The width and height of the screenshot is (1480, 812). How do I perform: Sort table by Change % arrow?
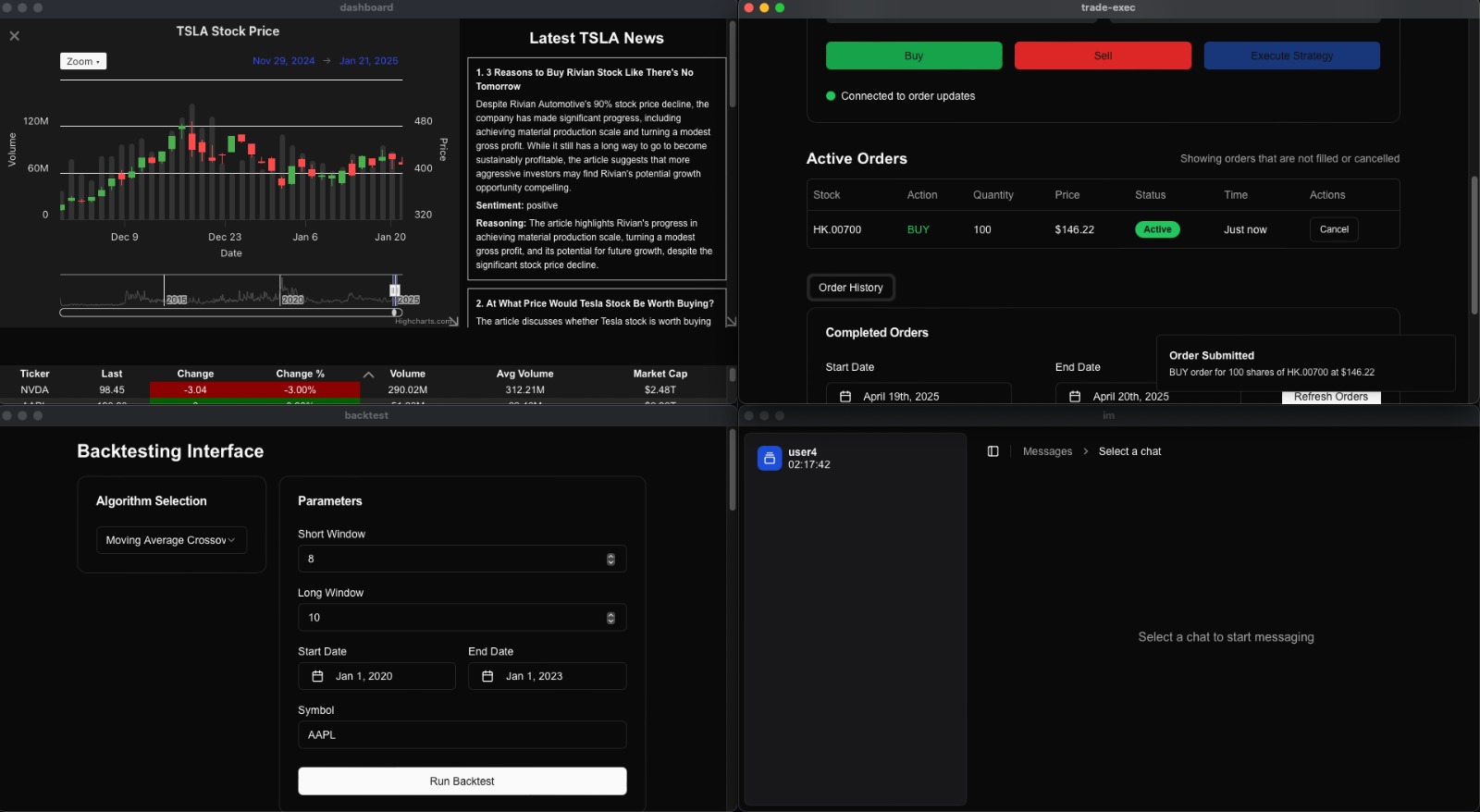[368, 375]
